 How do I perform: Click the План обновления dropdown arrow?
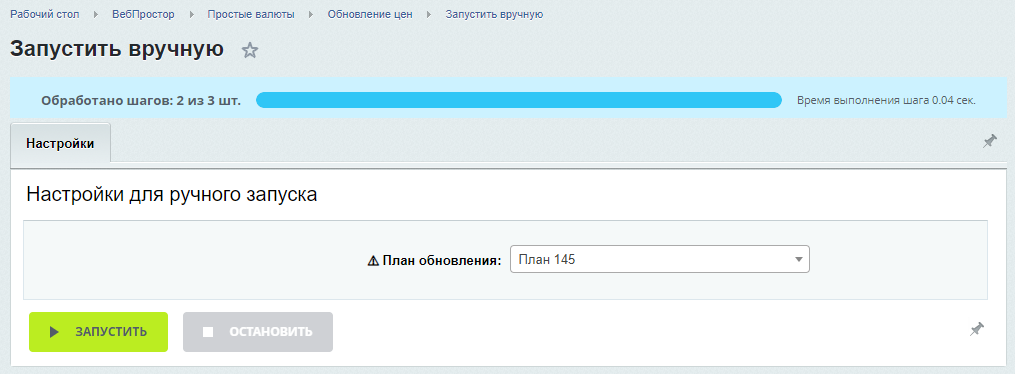pyautogui.click(x=799, y=260)
